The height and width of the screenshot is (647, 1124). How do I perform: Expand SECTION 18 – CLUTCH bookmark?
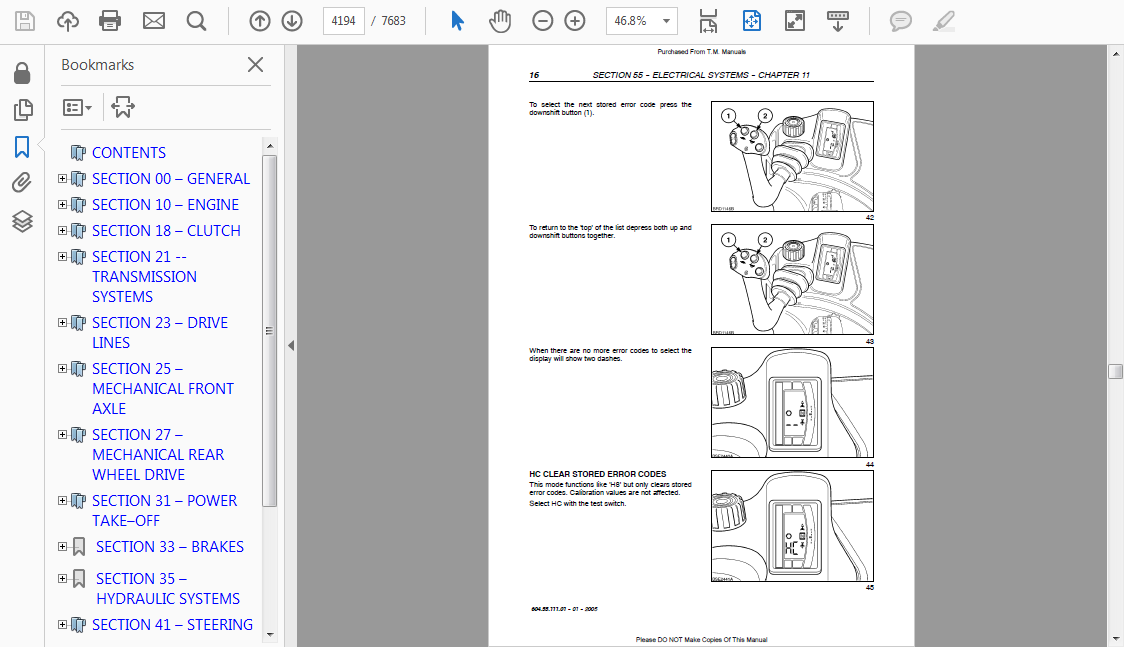62,230
